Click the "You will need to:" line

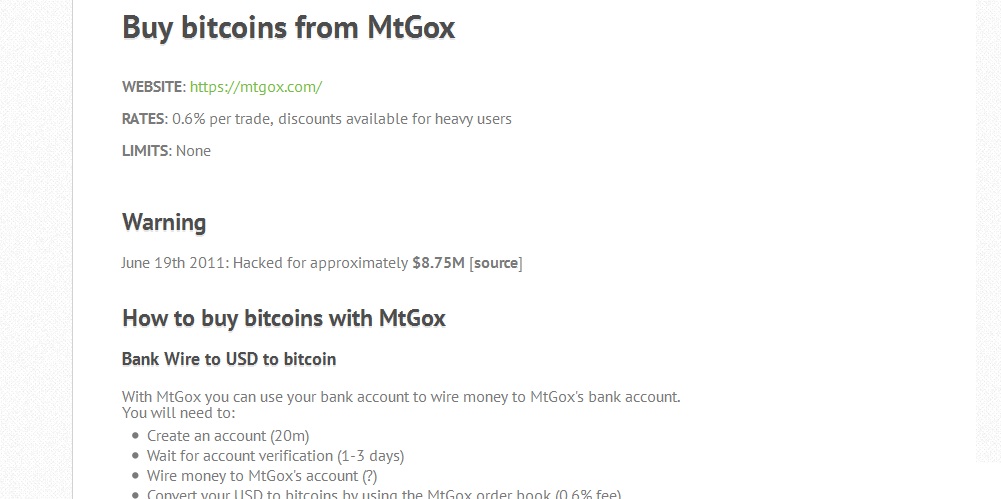[178, 412]
